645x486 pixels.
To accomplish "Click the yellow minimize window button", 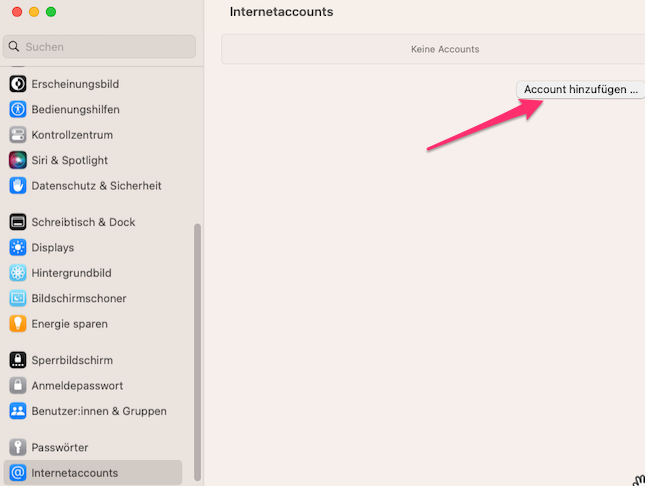I will point(33,12).
